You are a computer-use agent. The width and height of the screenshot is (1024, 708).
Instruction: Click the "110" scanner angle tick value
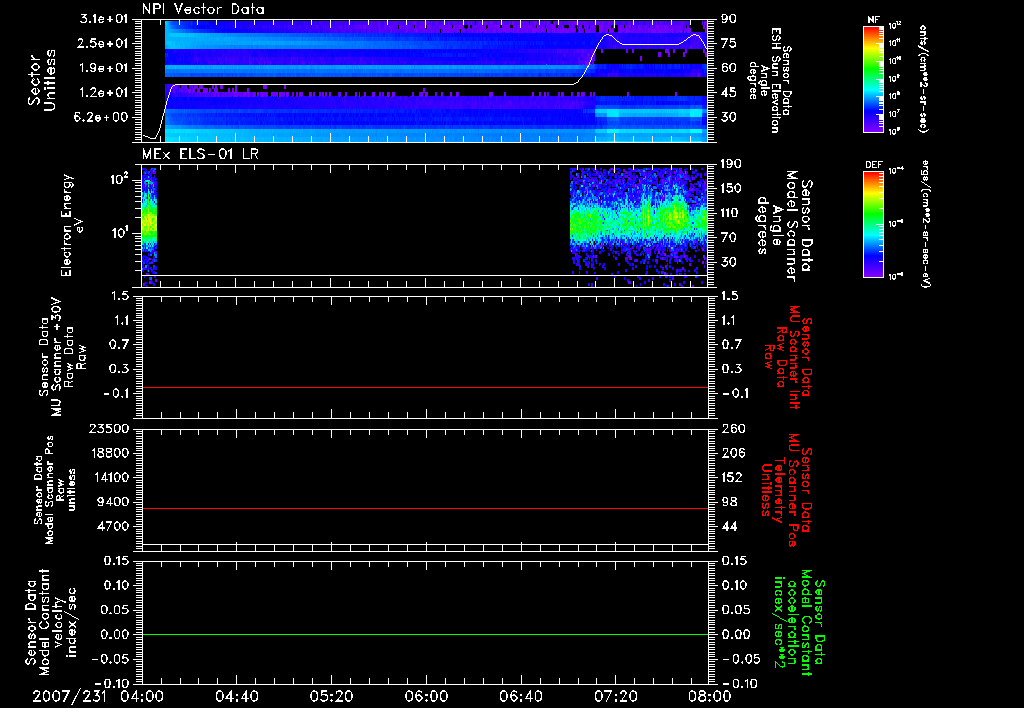731,213
